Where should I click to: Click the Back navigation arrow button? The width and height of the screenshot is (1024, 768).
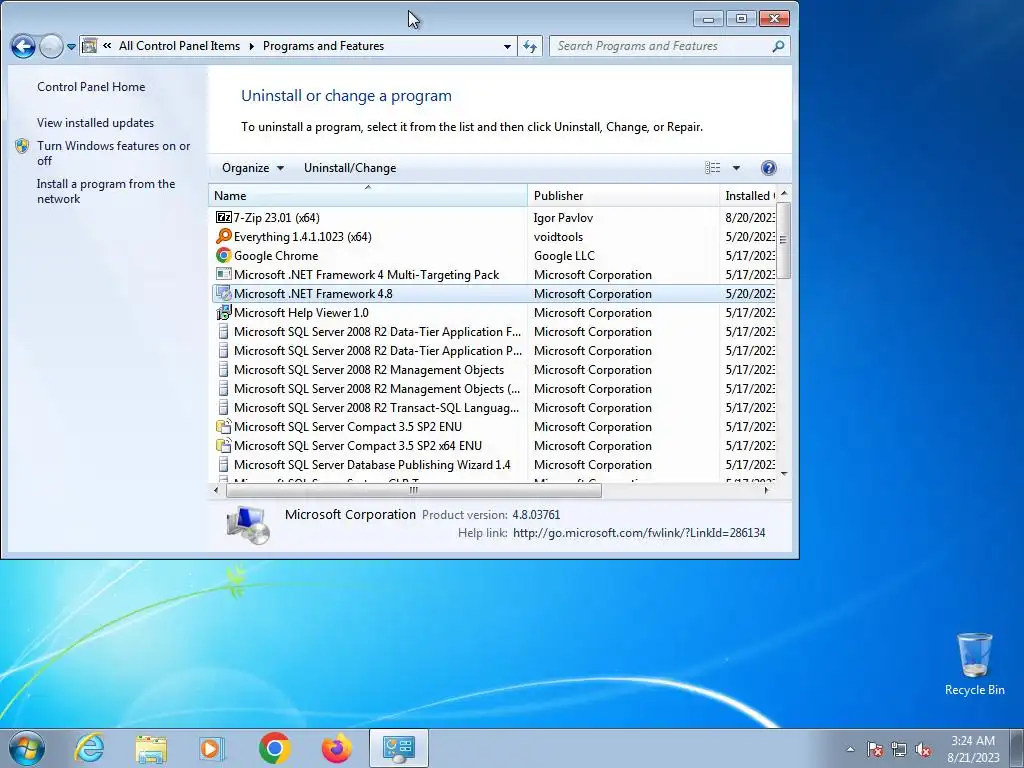(23, 46)
